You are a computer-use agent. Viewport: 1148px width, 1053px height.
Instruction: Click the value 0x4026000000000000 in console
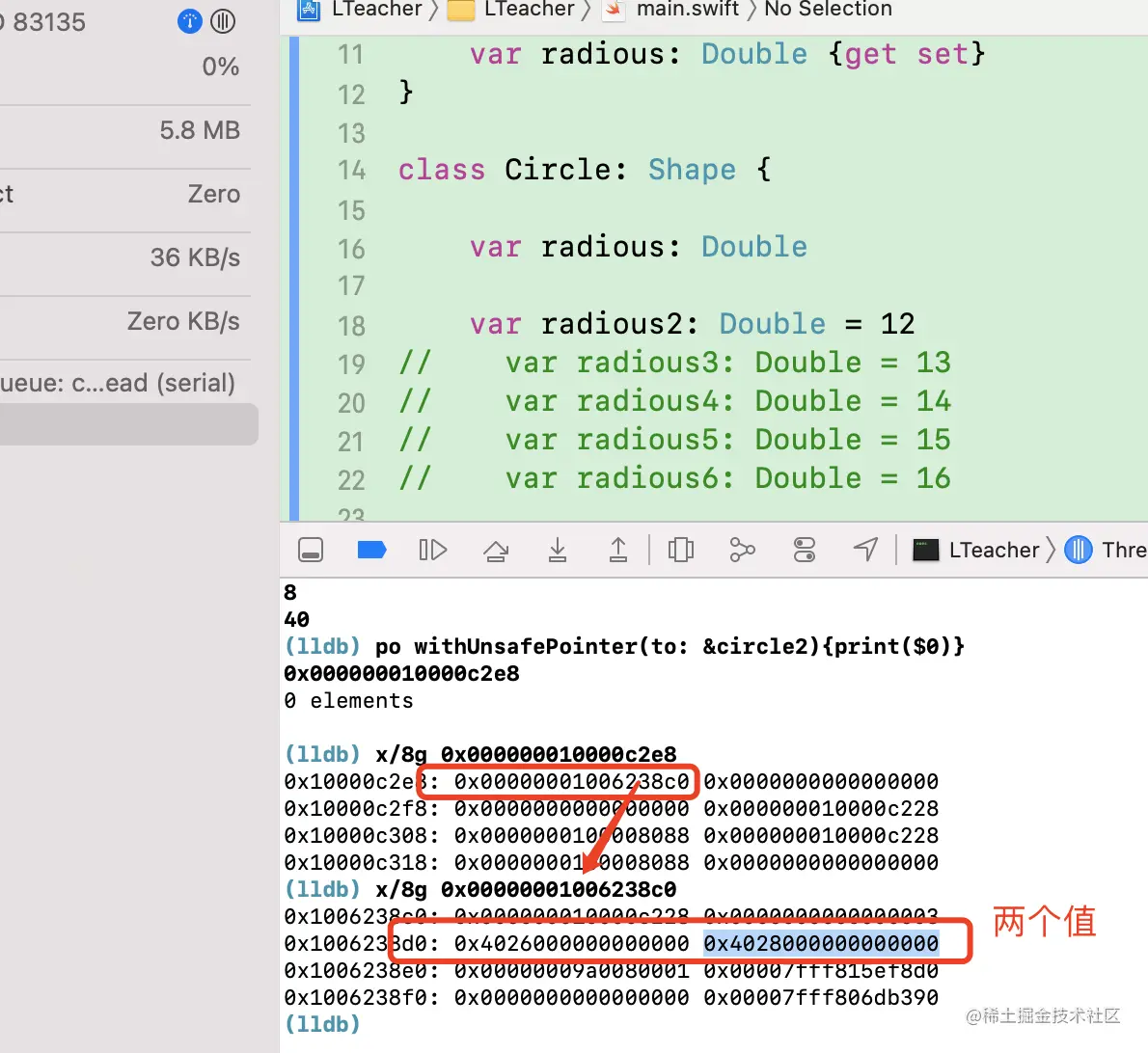click(x=571, y=943)
